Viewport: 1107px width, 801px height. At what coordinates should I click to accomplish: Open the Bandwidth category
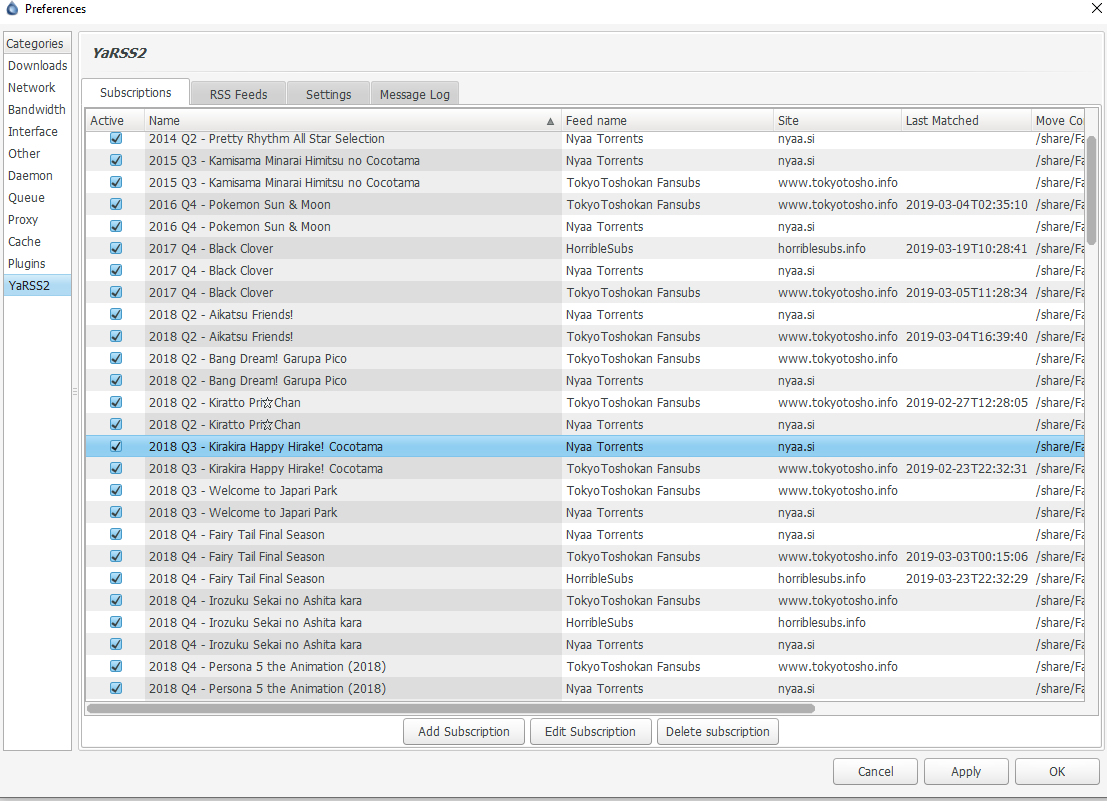(37, 109)
